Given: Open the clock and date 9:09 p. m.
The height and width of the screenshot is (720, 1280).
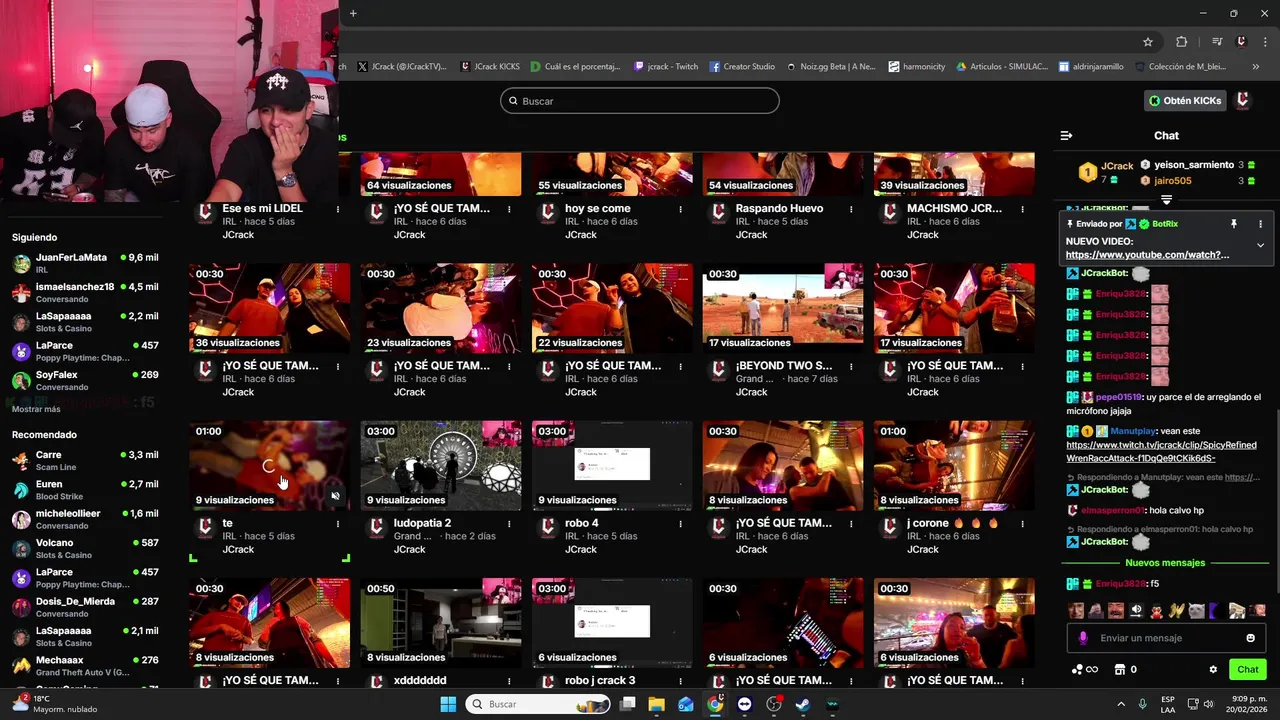Looking at the screenshot, I should click(1246, 704).
